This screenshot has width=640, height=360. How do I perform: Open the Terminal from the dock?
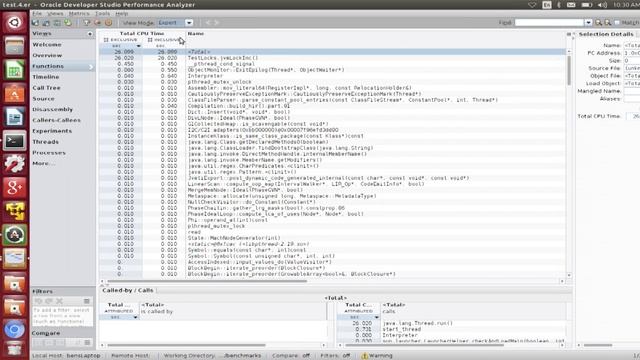click(x=14, y=141)
